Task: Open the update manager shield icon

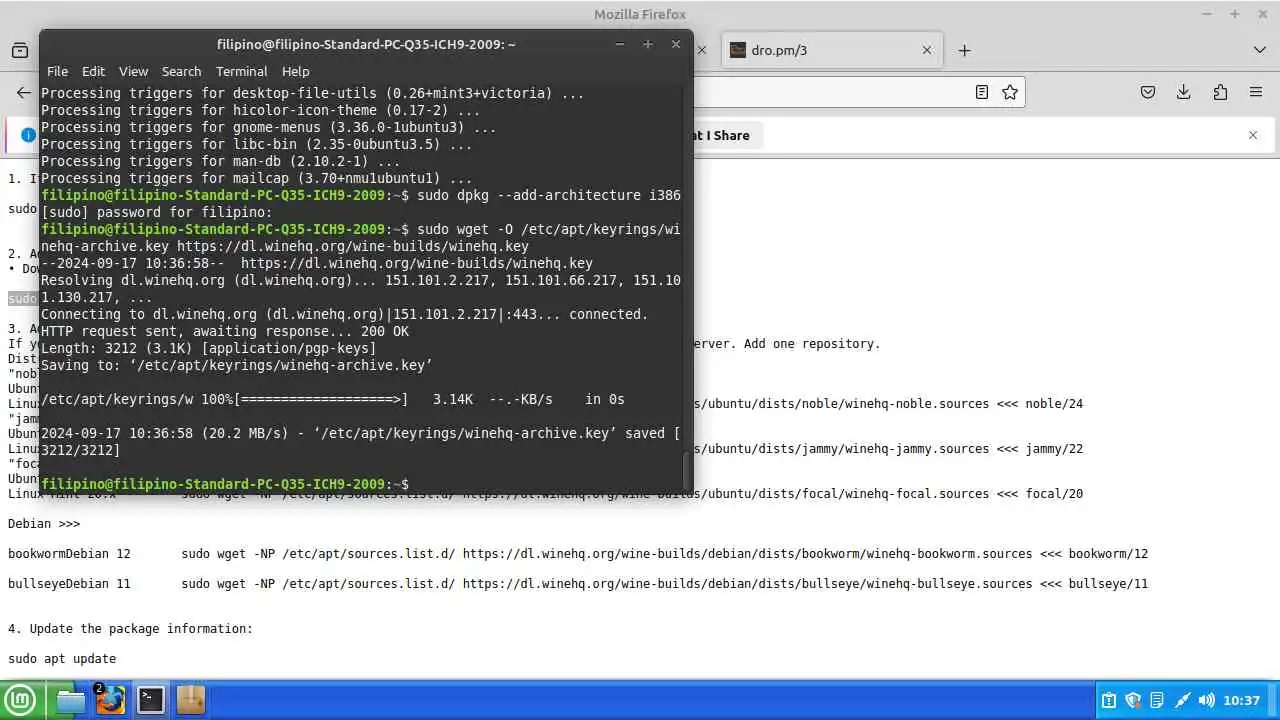Action: [1133, 700]
